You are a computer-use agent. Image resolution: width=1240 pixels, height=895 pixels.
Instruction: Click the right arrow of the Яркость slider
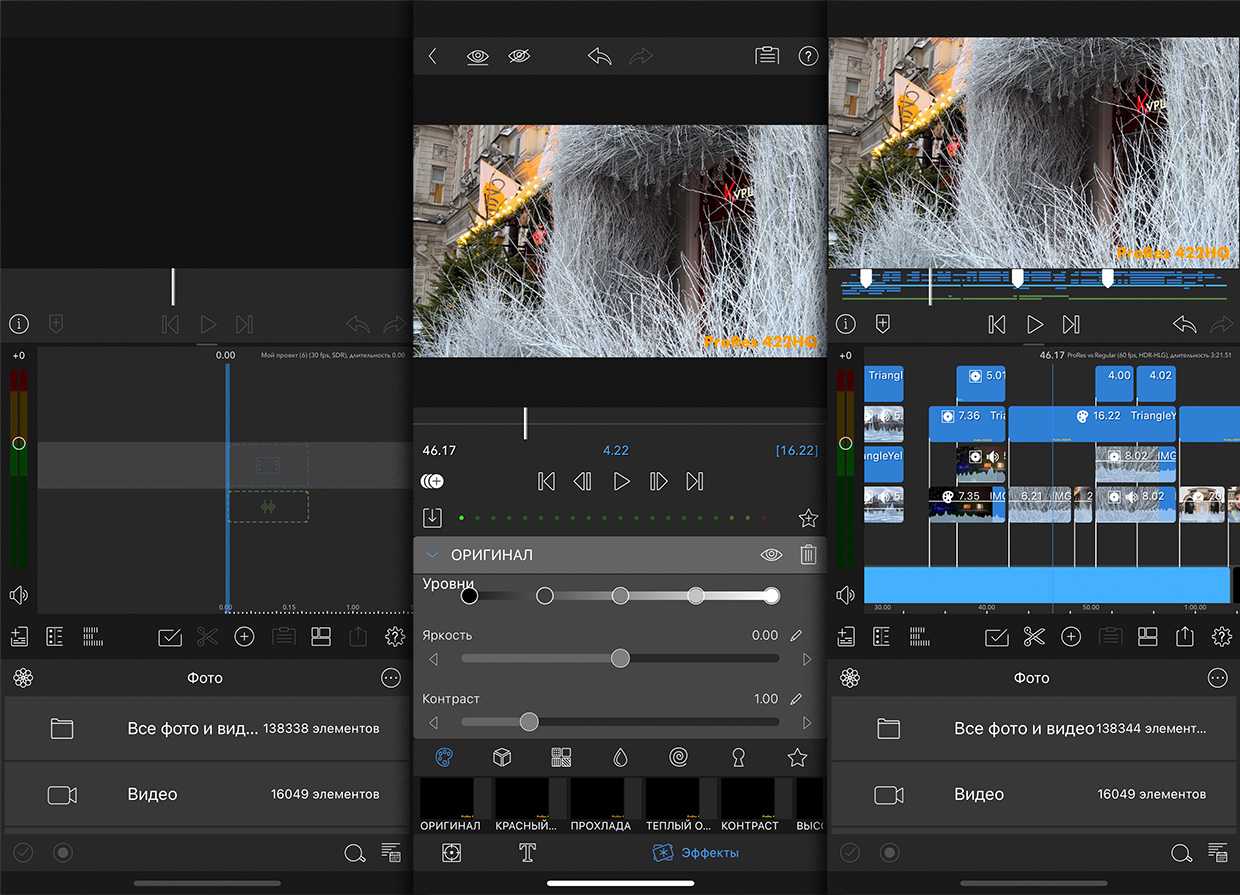point(807,659)
